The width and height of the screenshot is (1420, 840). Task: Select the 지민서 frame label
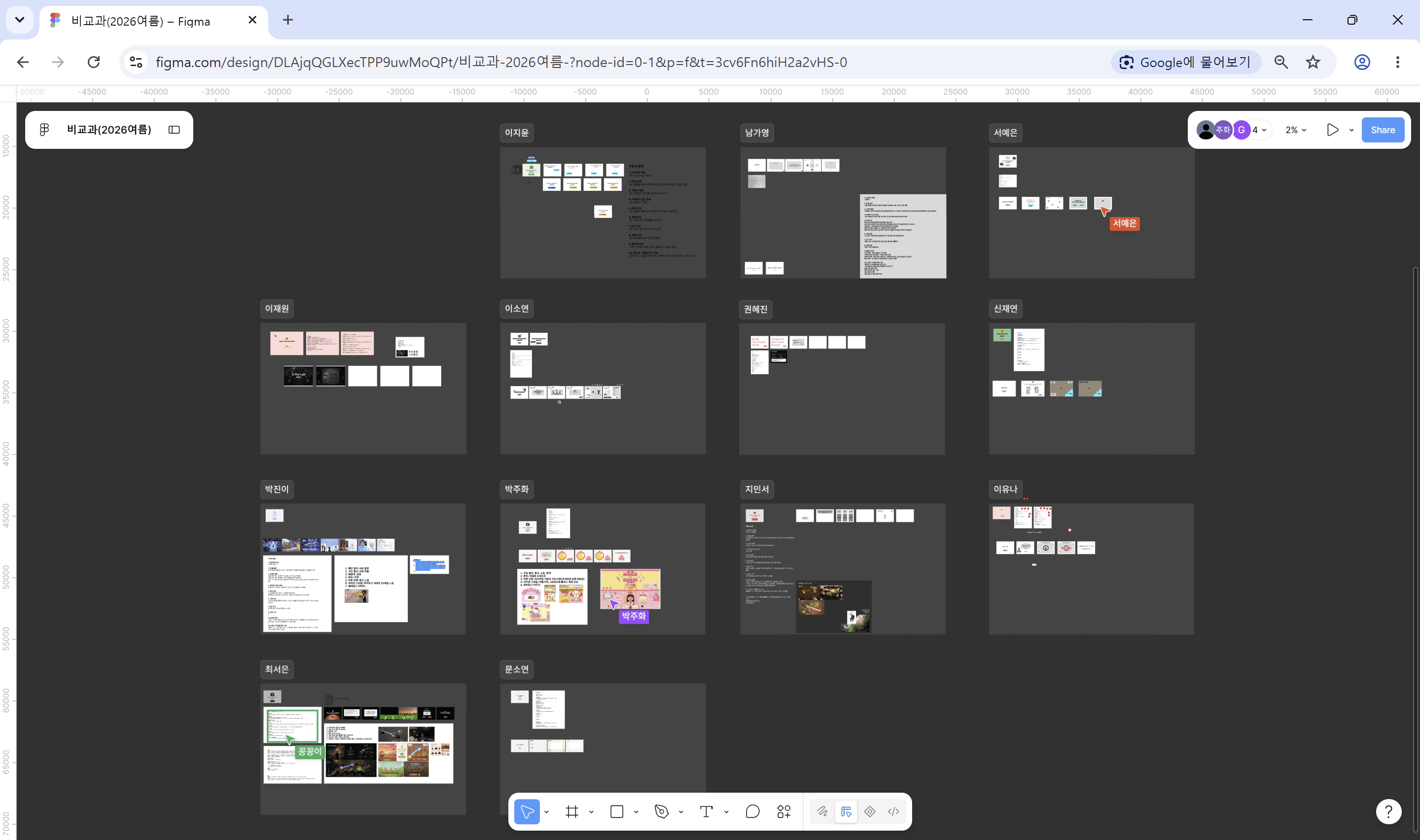pyautogui.click(x=757, y=489)
